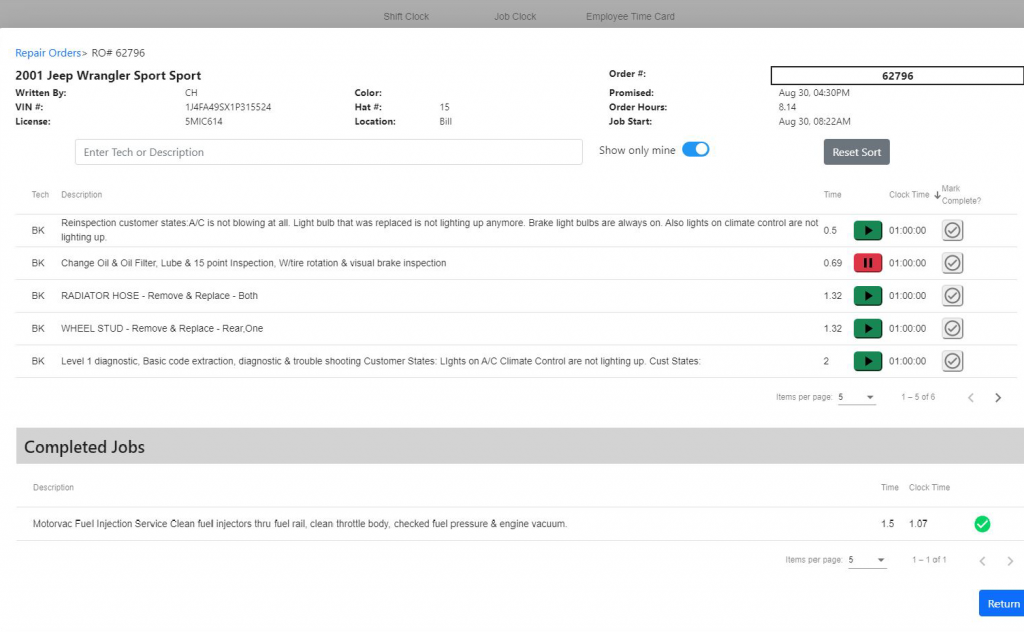Mark RADIATOR HOSE job as complete
1024x632 pixels.
[x=953, y=296]
